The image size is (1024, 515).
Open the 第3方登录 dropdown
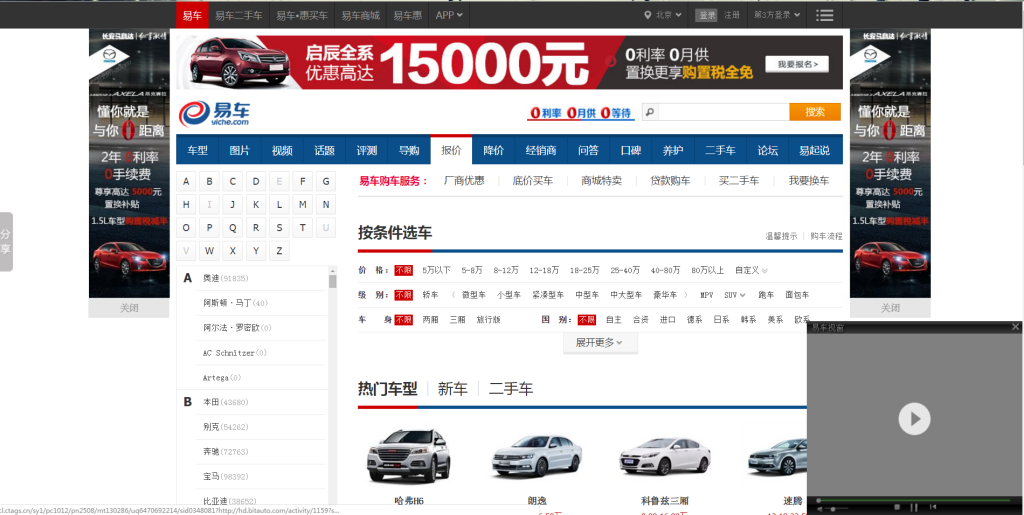pyautogui.click(x=777, y=14)
